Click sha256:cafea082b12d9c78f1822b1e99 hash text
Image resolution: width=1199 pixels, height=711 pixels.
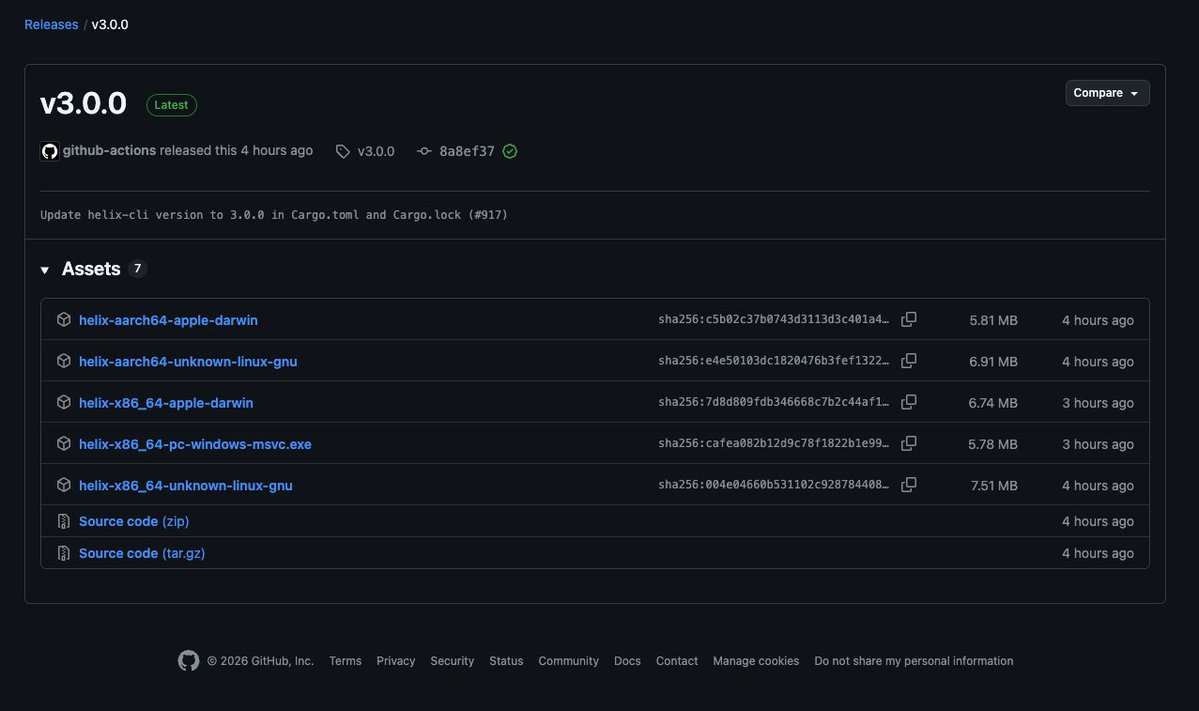(773, 443)
